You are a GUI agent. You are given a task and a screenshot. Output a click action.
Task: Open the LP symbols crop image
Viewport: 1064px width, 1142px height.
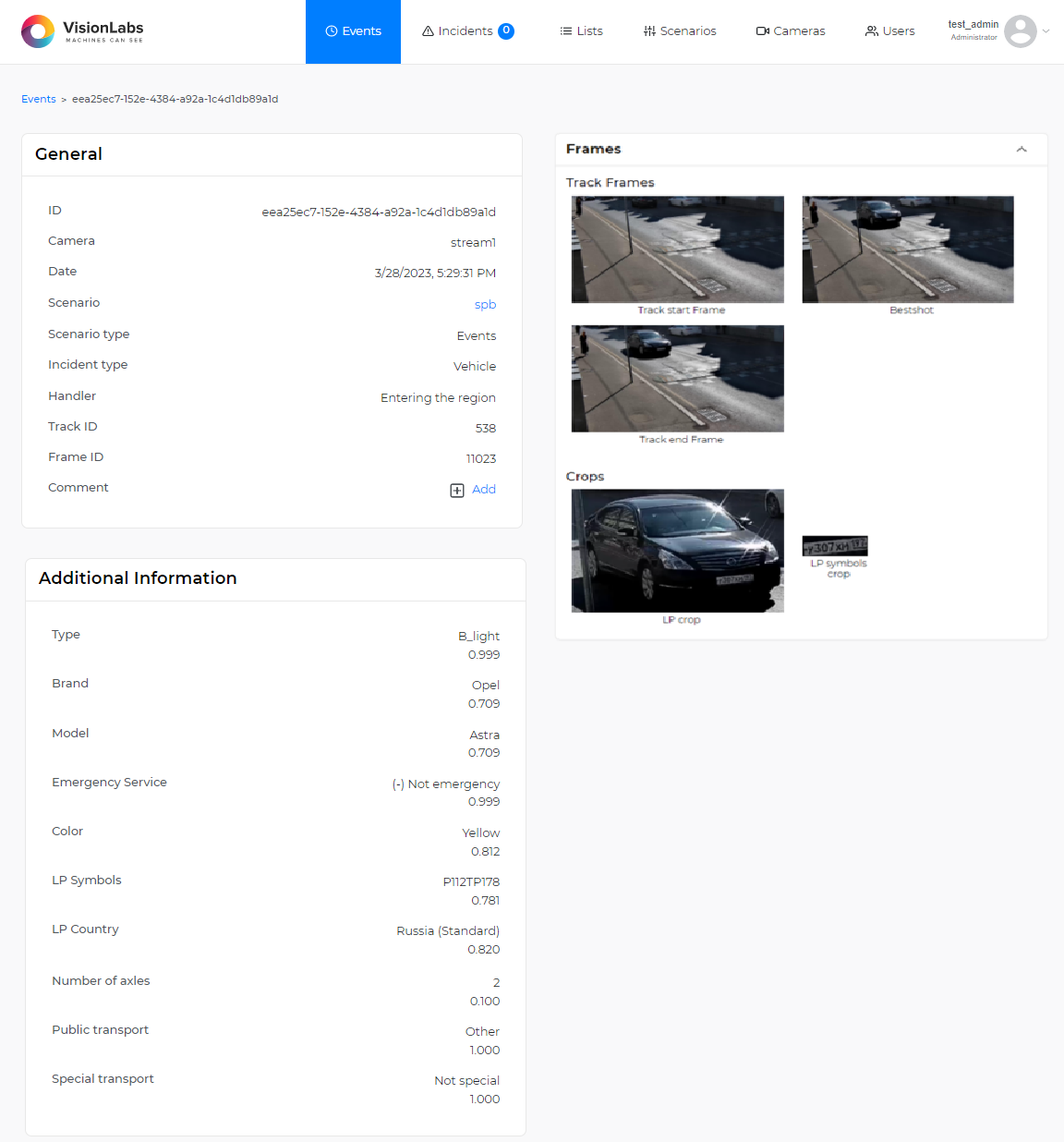tap(835, 546)
